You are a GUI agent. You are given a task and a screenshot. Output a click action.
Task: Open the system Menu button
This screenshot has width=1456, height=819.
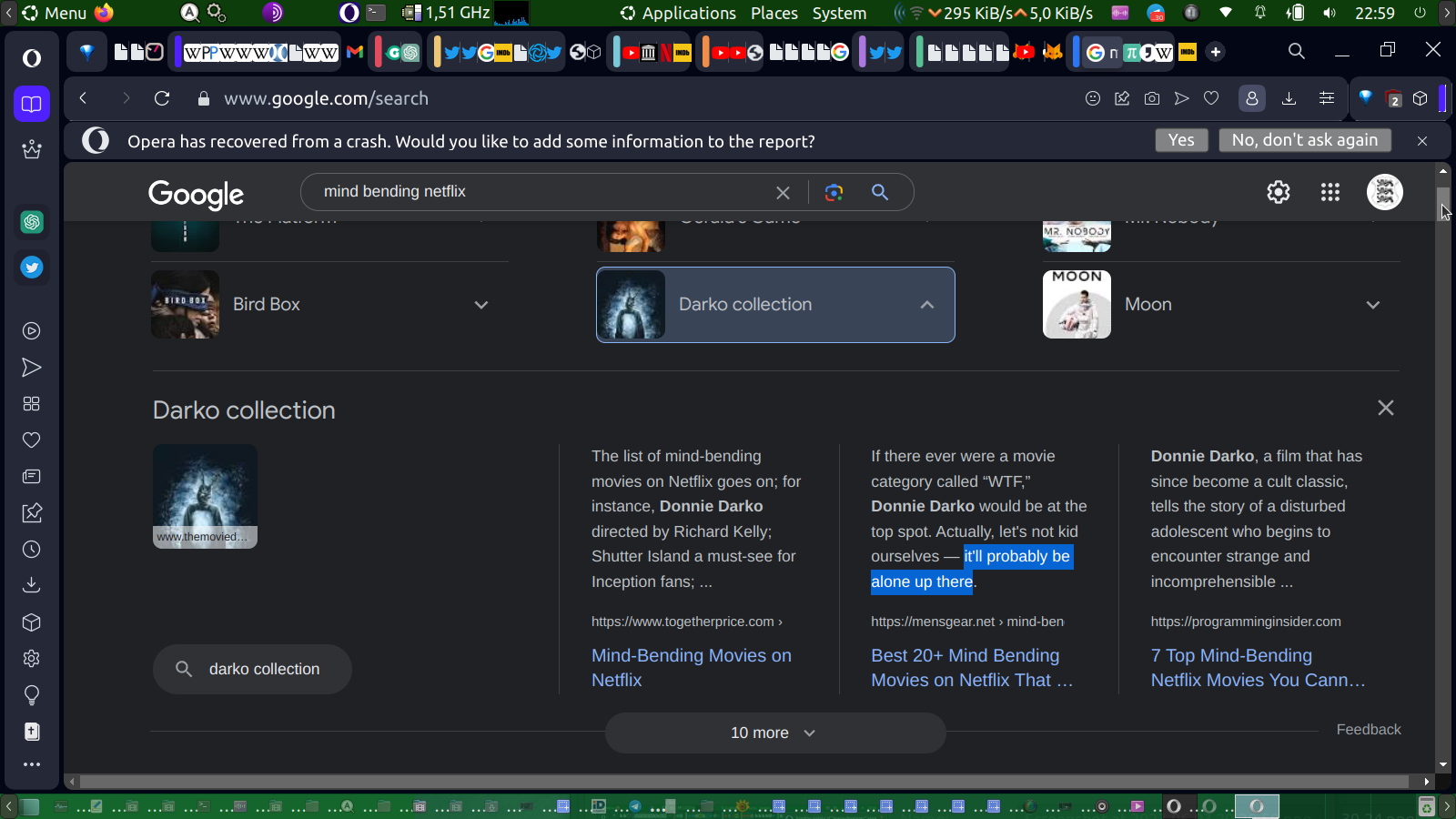pos(54,13)
